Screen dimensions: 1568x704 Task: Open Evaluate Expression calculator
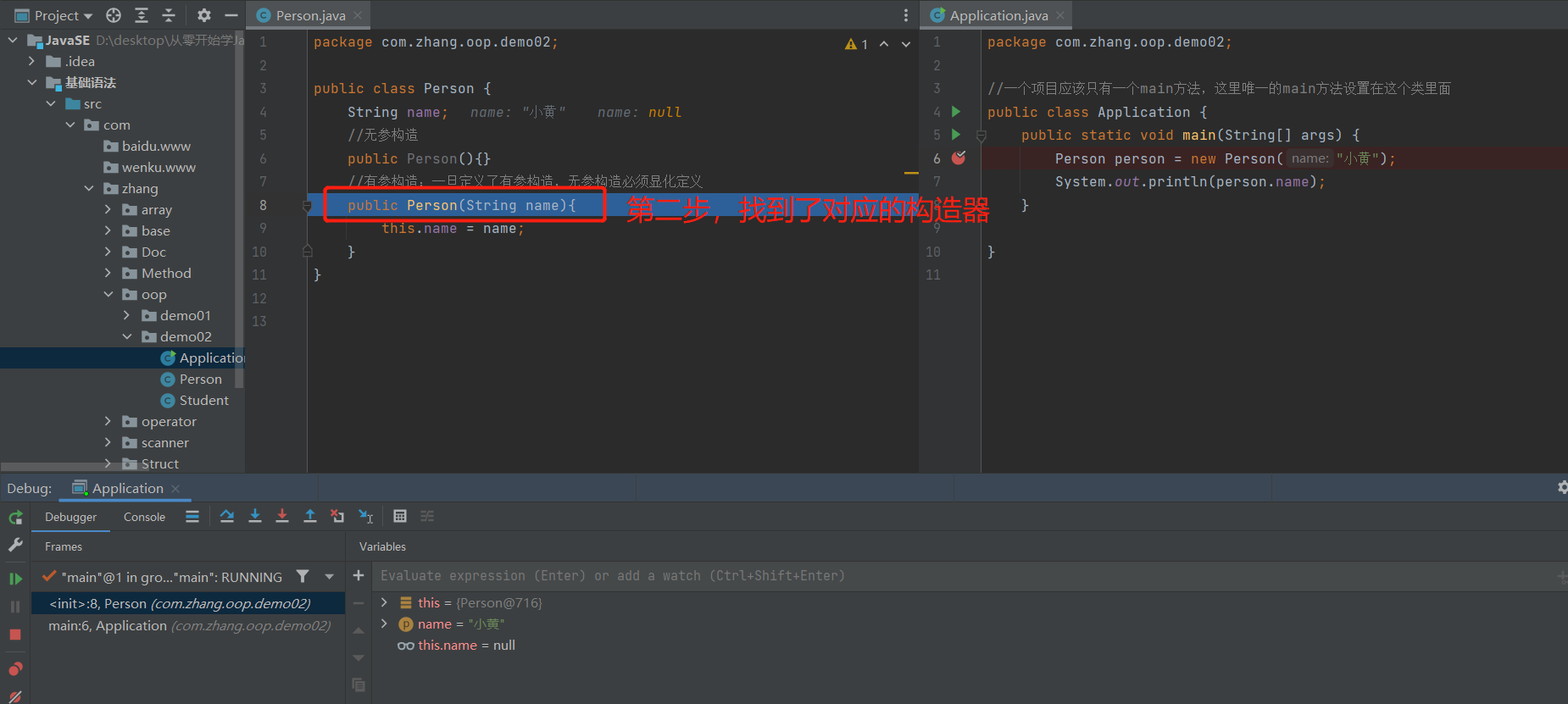(x=400, y=517)
